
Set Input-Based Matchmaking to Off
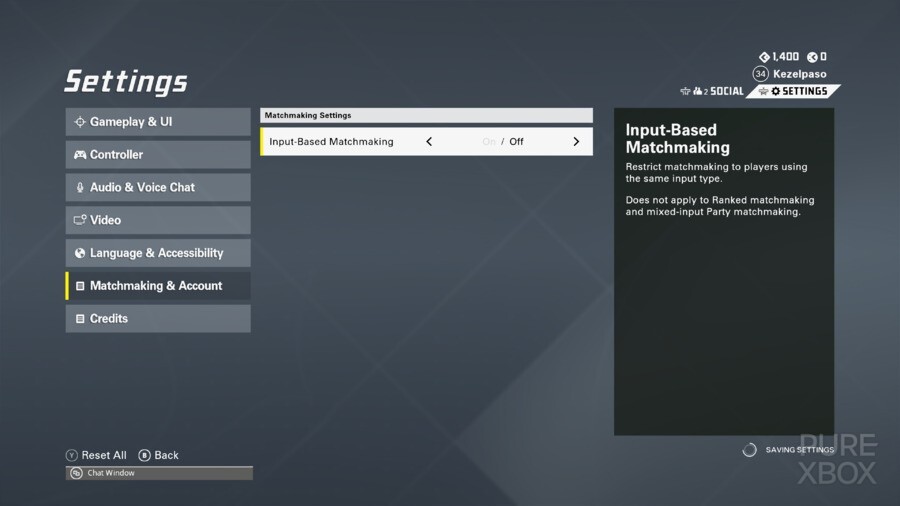pos(516,142)
